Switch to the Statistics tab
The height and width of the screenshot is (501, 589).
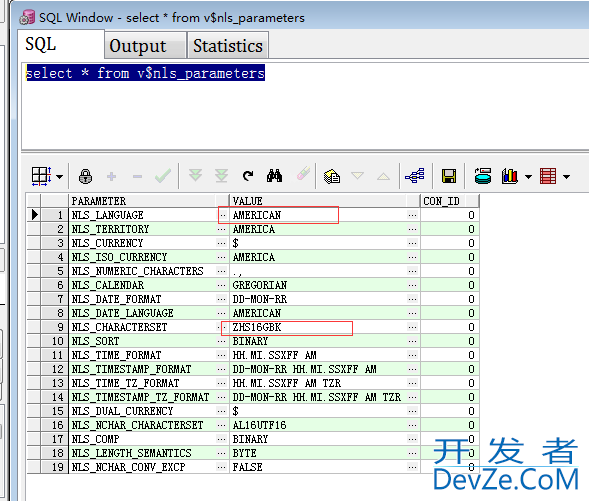pyautogui.click(x=228, y=46)
